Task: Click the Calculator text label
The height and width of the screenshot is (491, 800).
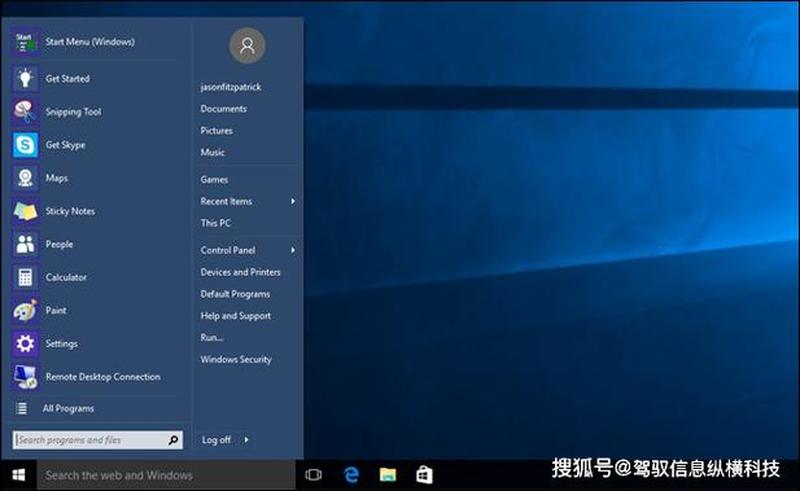Action: (x=66, y=278)
